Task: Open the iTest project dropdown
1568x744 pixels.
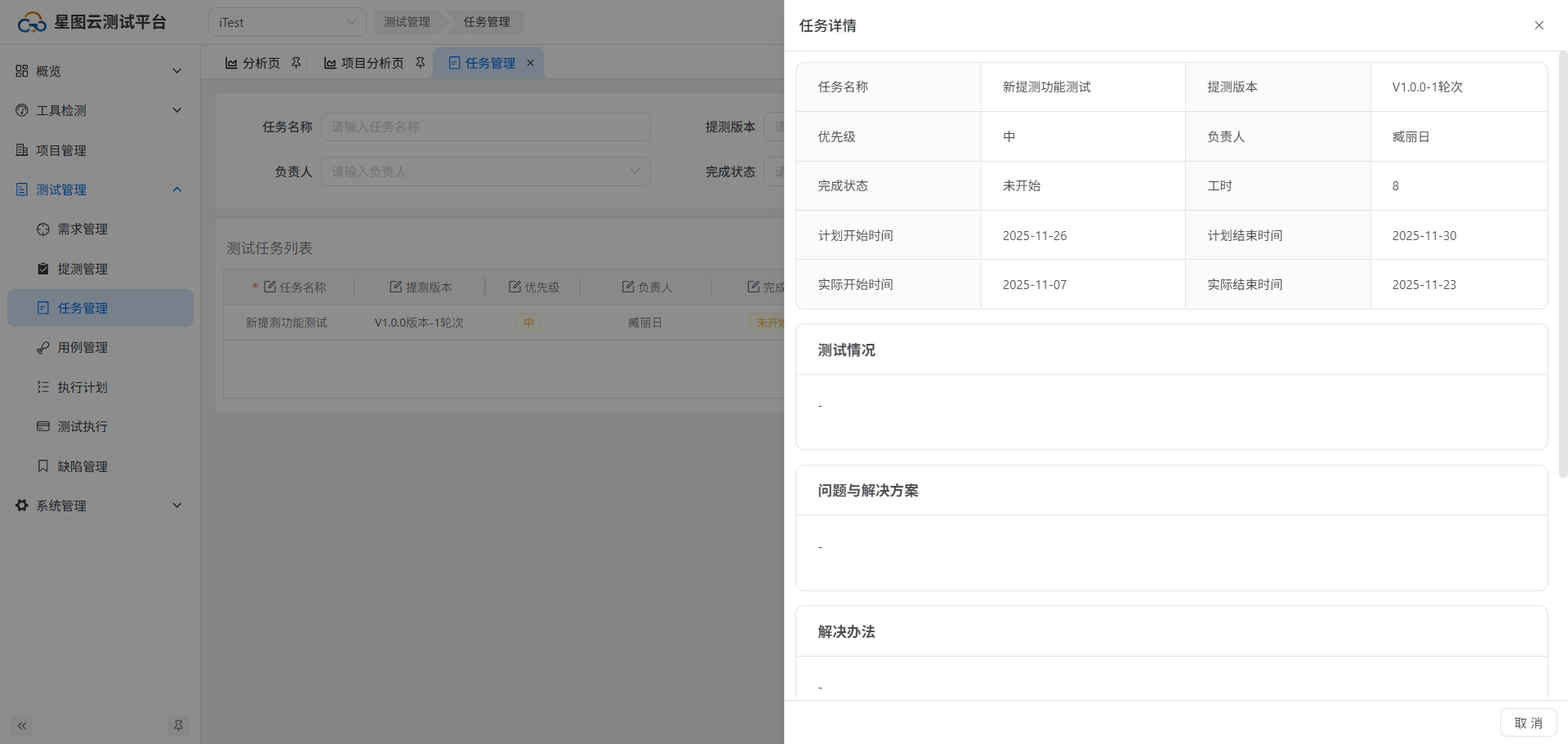Action: tap(287, 23)
